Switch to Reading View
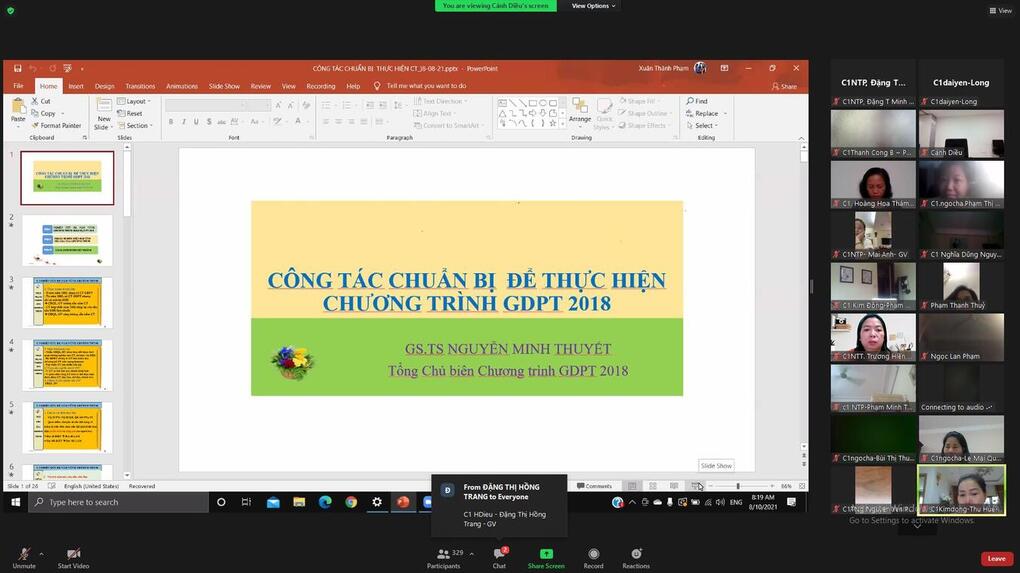Viewport: 1020px width, 573px height. coord(674,486)
